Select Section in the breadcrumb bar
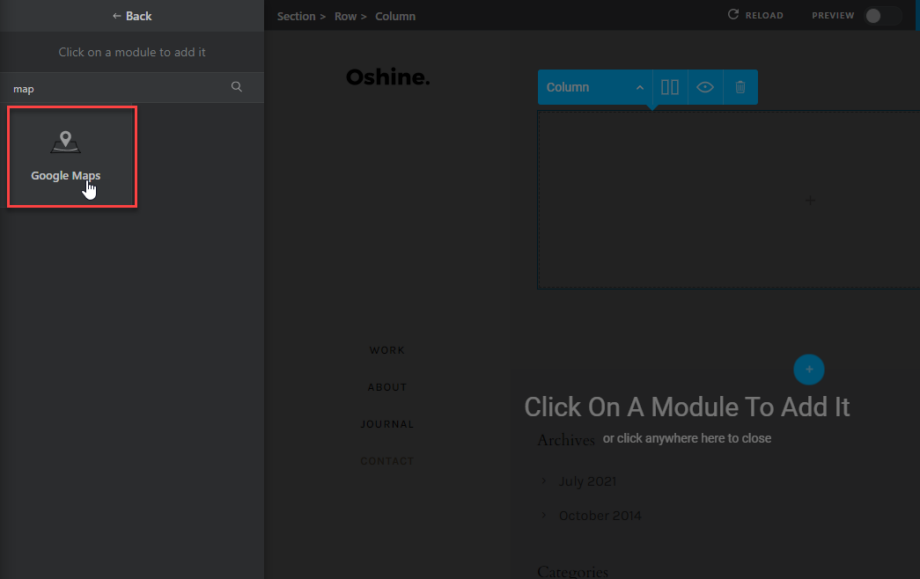 (x=294, y=15)
